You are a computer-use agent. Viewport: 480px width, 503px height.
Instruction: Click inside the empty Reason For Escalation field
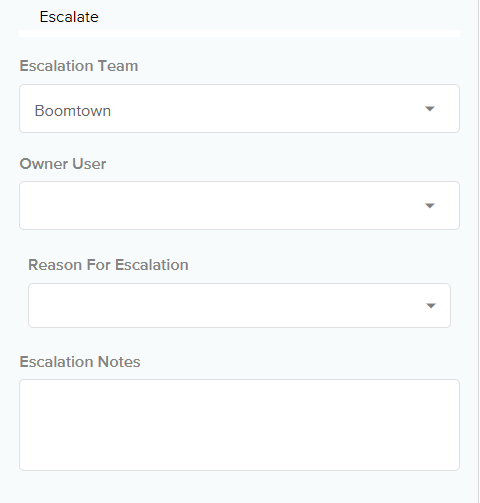coord(239,306)
